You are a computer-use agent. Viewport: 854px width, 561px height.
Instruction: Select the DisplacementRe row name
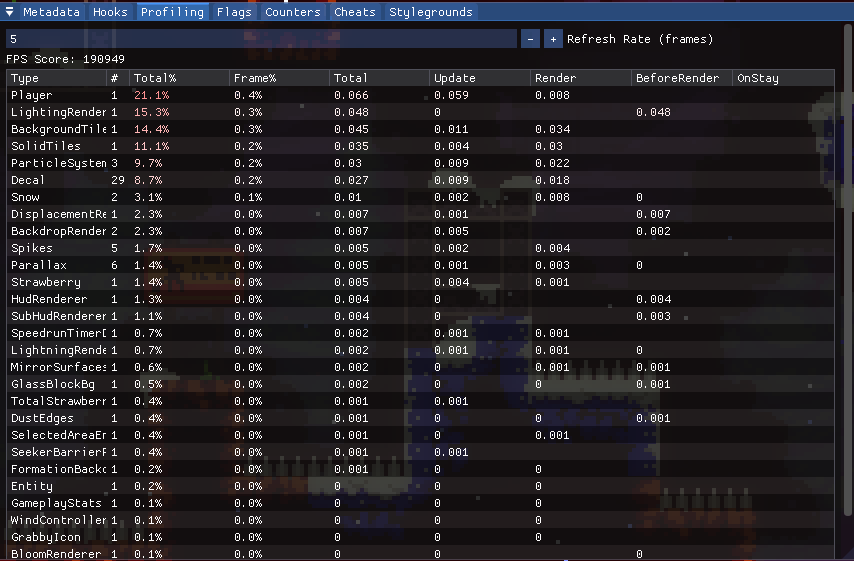click(x=58, y=214)
